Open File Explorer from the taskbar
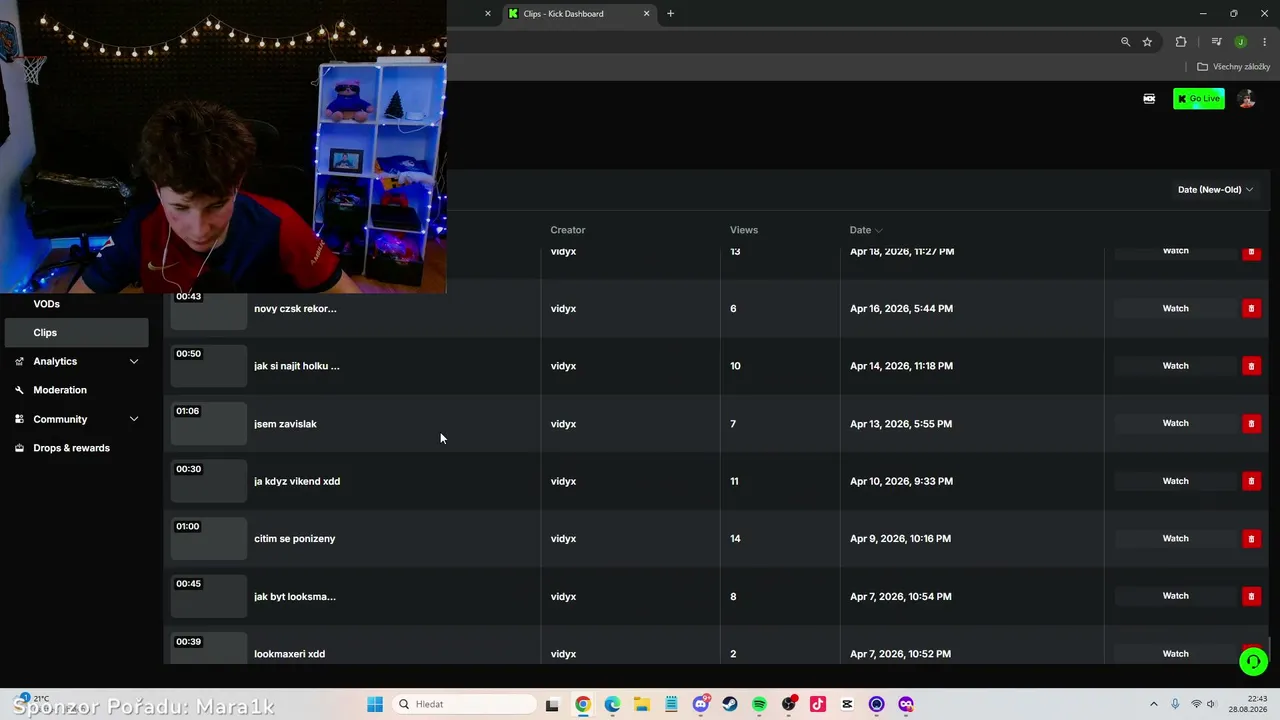Screen dimensions: 1280x720 [x=641, y=704]
